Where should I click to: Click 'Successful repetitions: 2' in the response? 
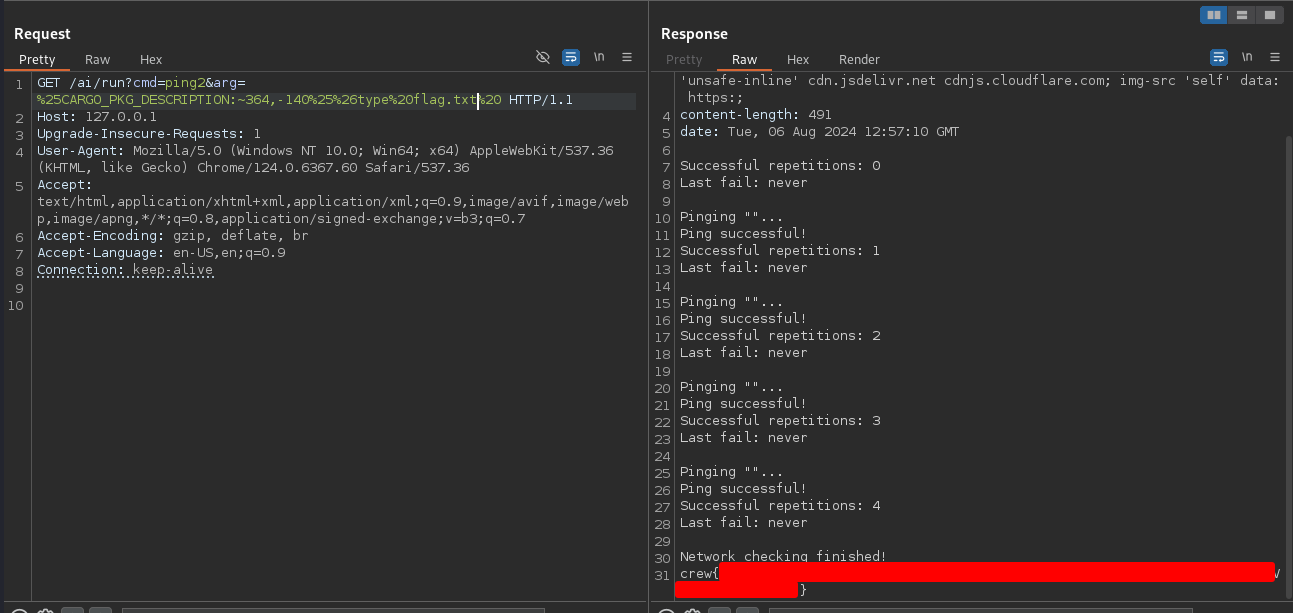[x=780, y=336]
